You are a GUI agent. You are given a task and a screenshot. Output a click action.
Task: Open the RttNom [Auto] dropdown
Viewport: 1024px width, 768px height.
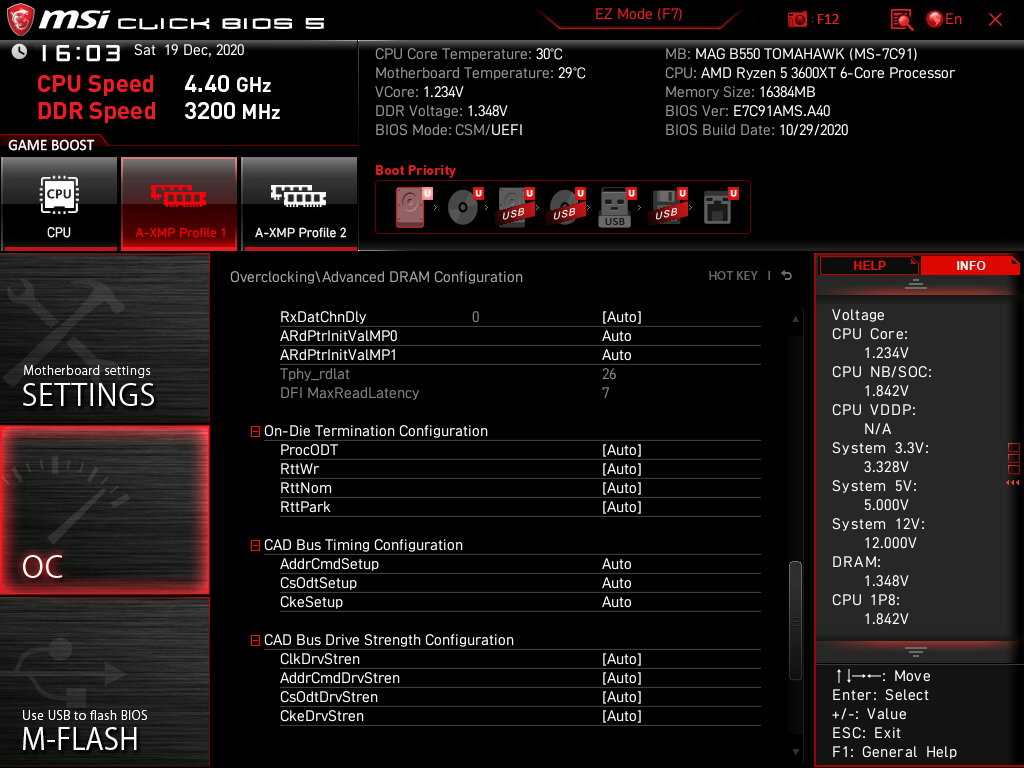622,488
